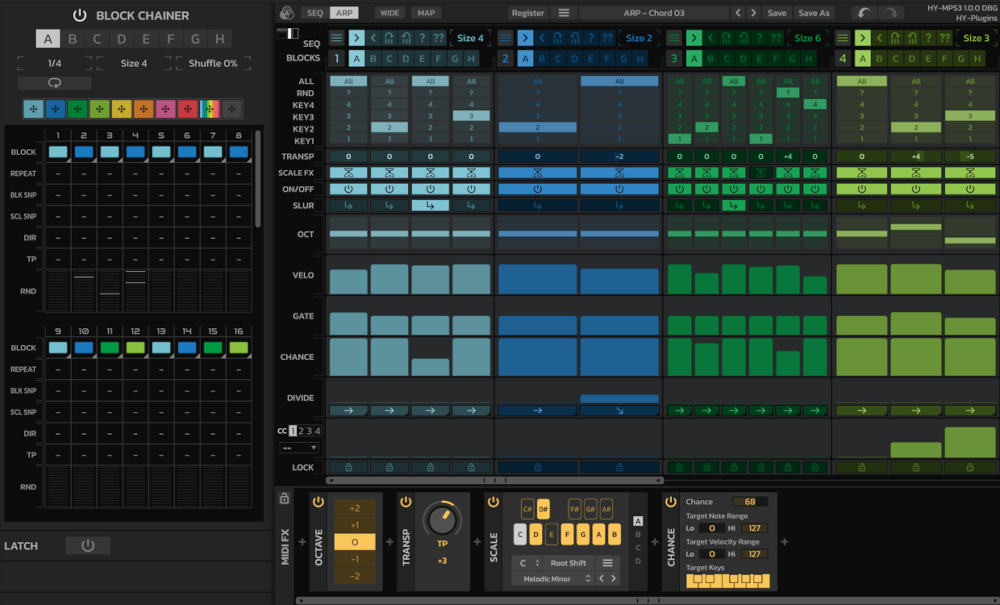The image size is (1000, 605).
Task: Click the next preset chevron arrow
Action: coord(753,12)
